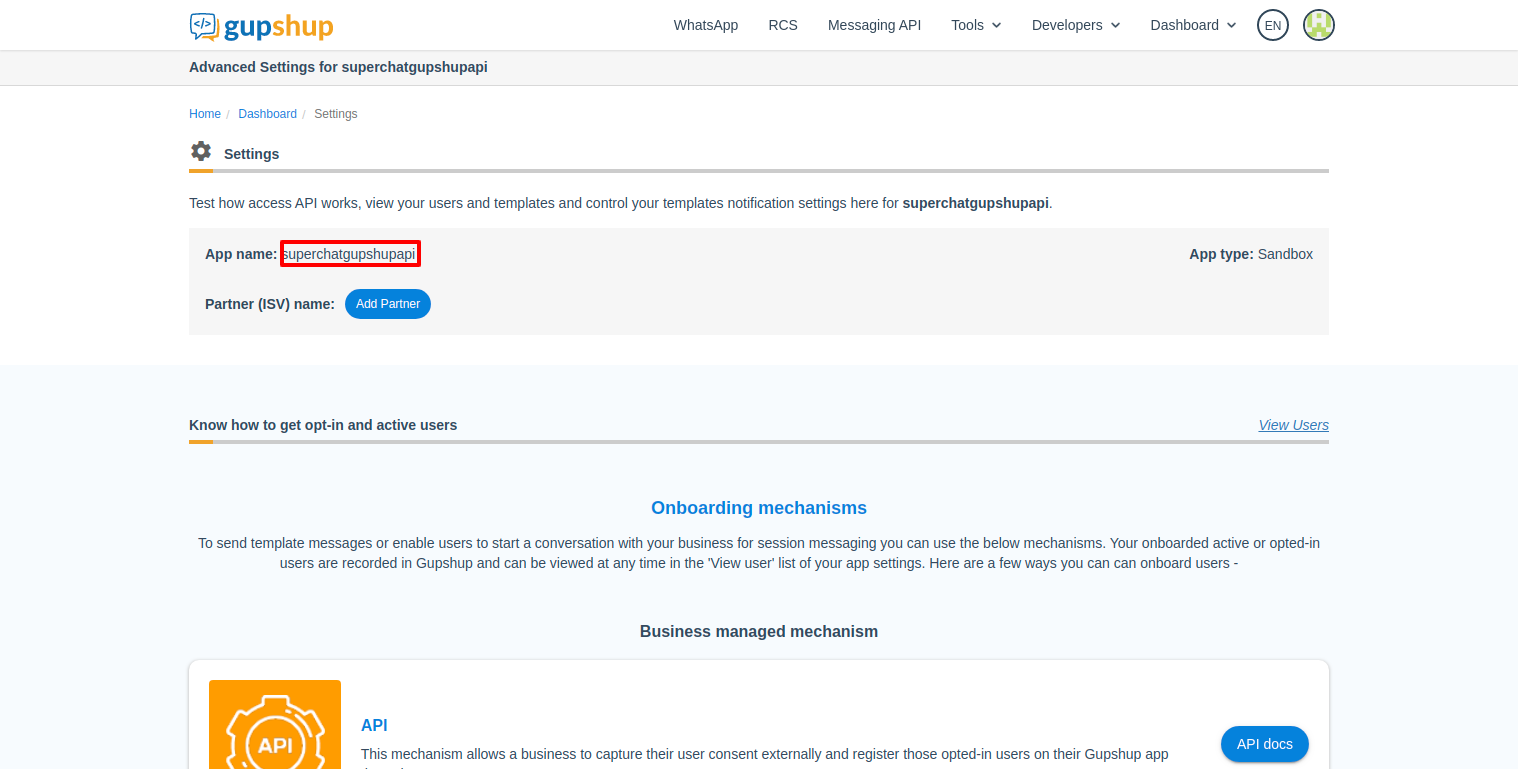This screenshot has width=1518, height=769.
Task: Go to Home breadcrumb link
Action: click(x=205, y=114)
